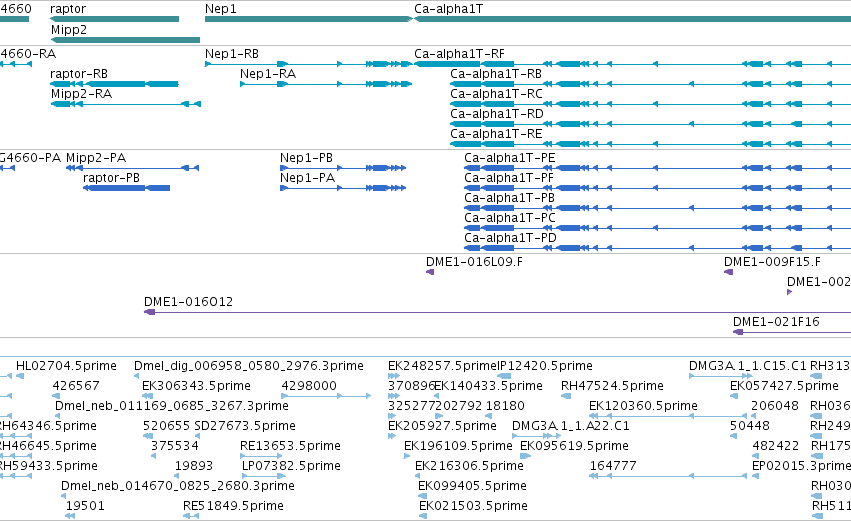
Task: Select the Mipp2-RA transcript label
Action: coord(81,94)
